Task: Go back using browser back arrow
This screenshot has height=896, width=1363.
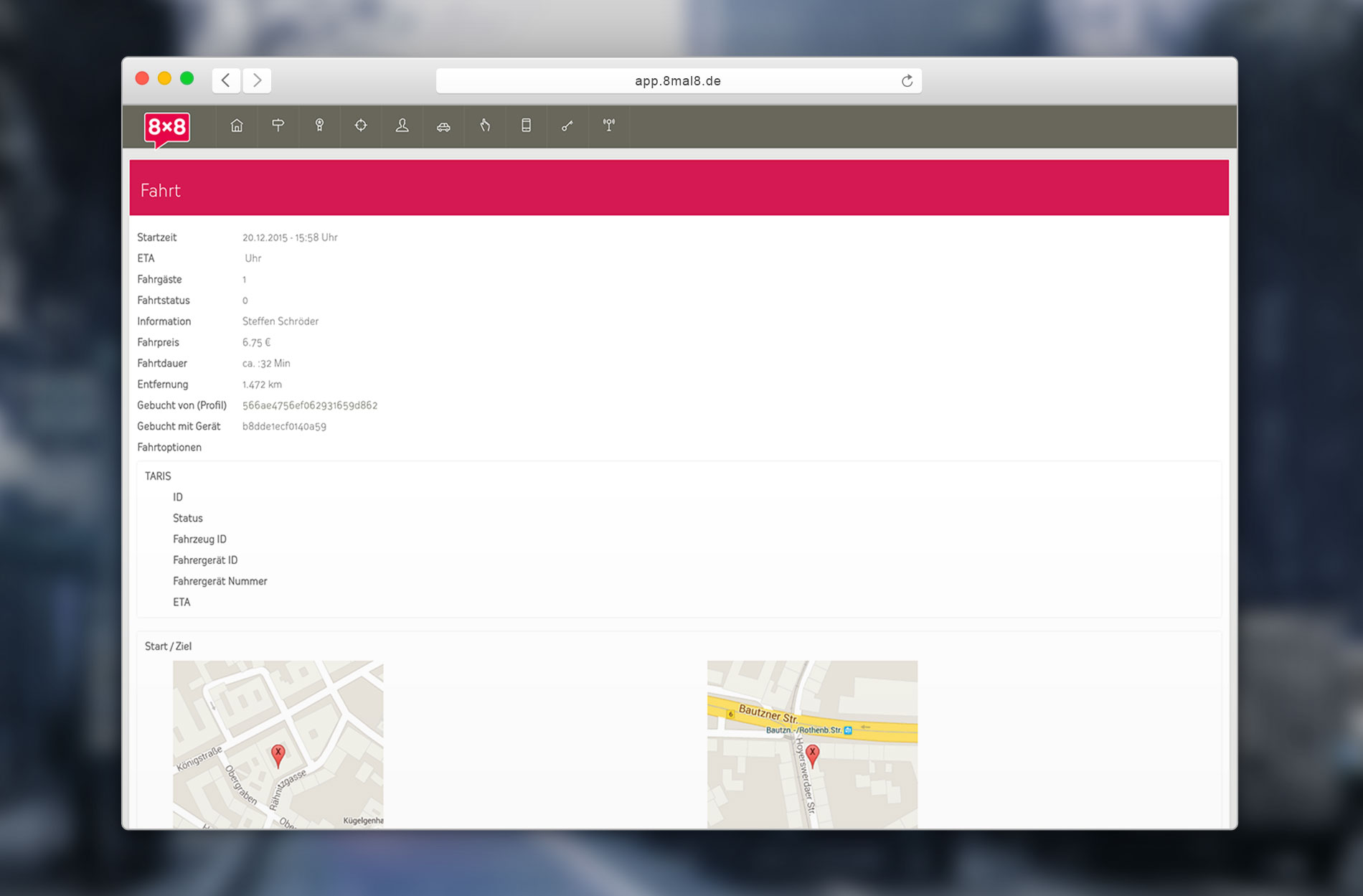Action: pos(226,80)
